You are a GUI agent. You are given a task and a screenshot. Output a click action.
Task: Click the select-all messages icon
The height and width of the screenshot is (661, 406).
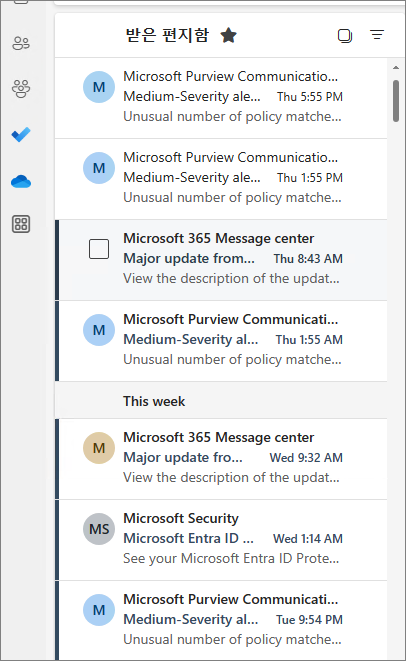345,35
